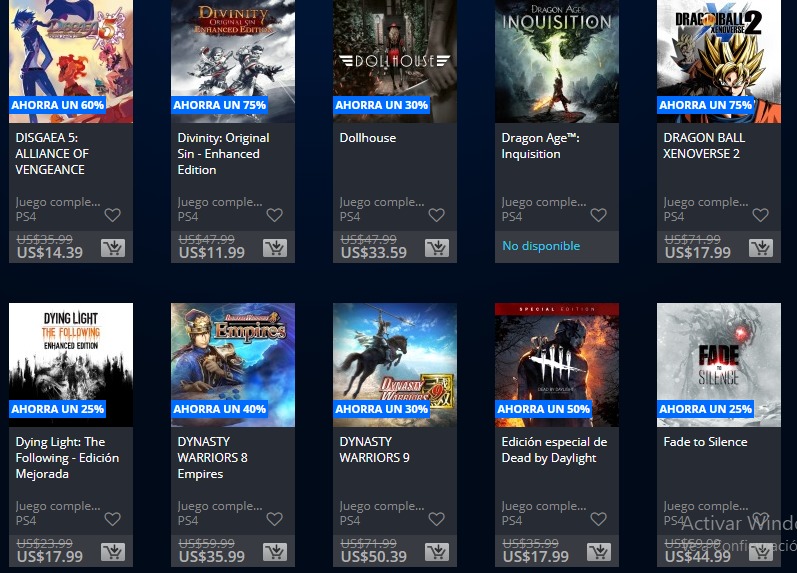
Task: Toggle wishlist heart for Dragon Age: Inquisition
Action: pos(599,215)
